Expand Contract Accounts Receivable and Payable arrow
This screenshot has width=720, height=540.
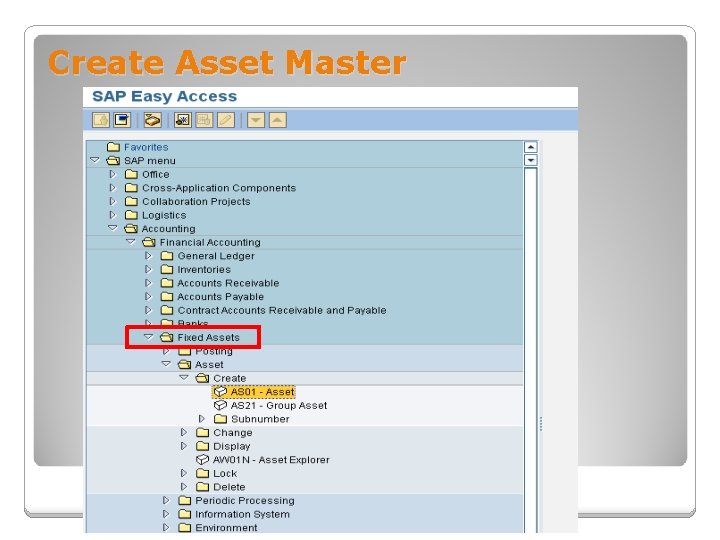148,310
